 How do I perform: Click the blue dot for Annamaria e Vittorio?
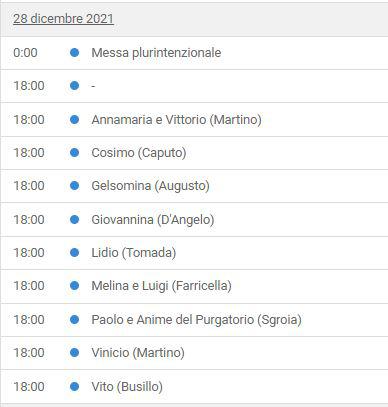point(75,119)
